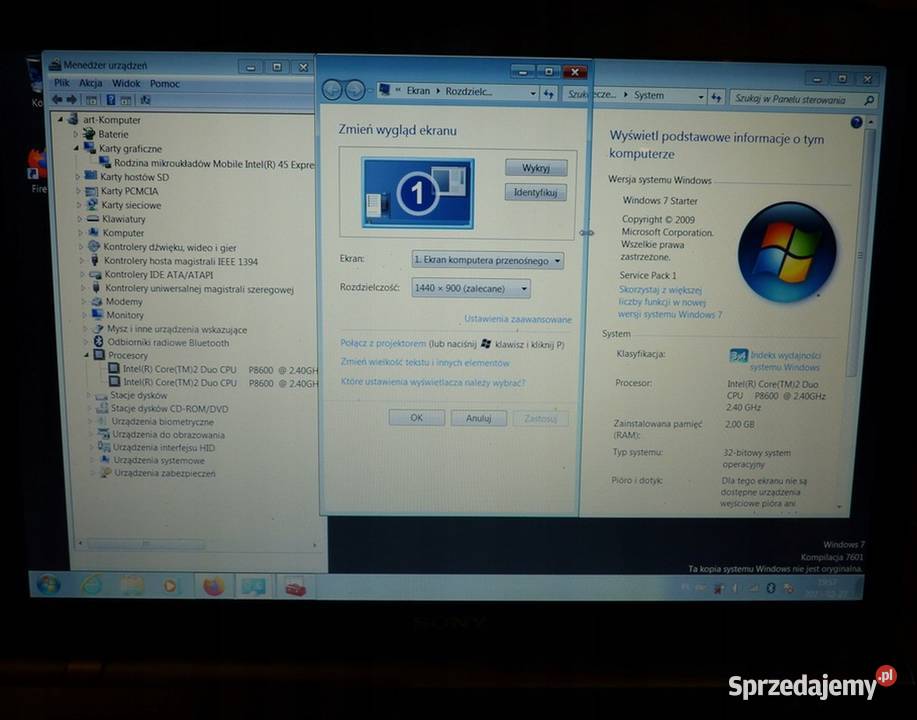Click the help icon in System window
917x720 pixels.
856,122
